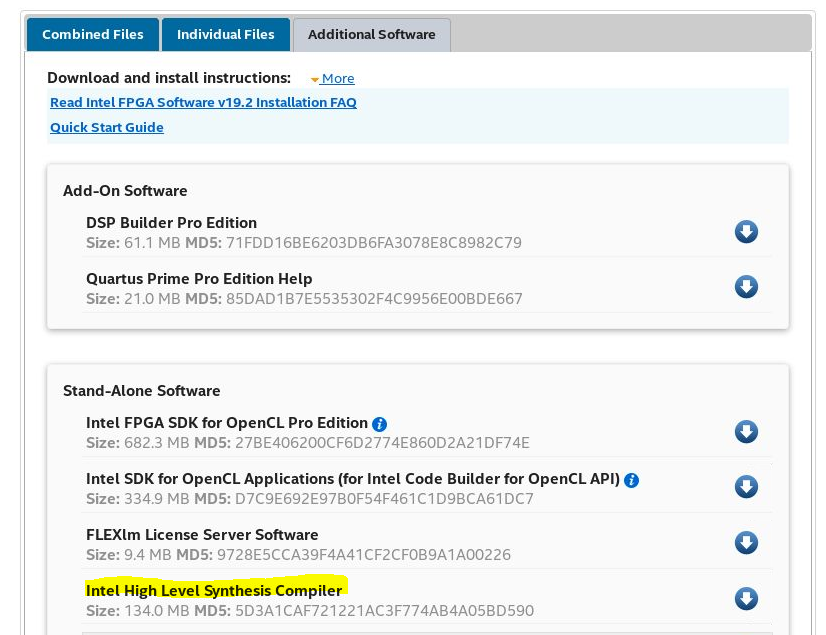
Task: Click the highlighted High Level Synthesis Compiler title
Action: 214,590
